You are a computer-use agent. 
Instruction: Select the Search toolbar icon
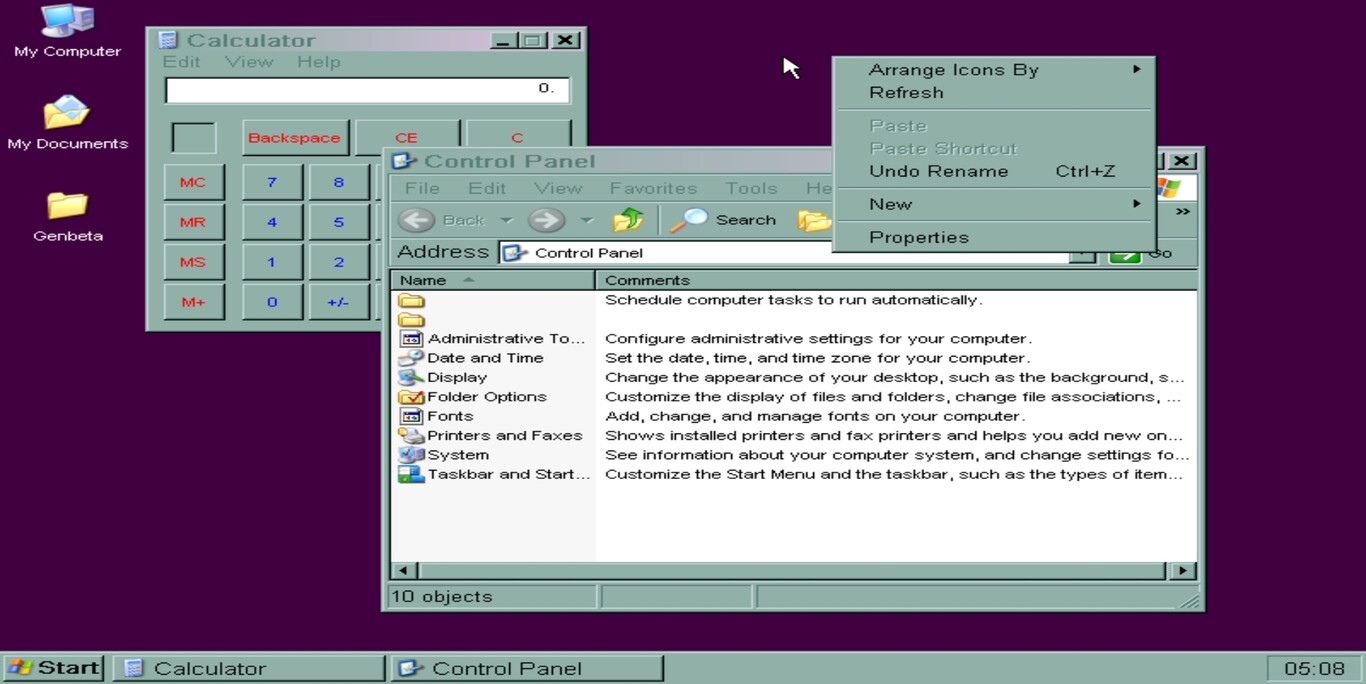coord(723,219)
